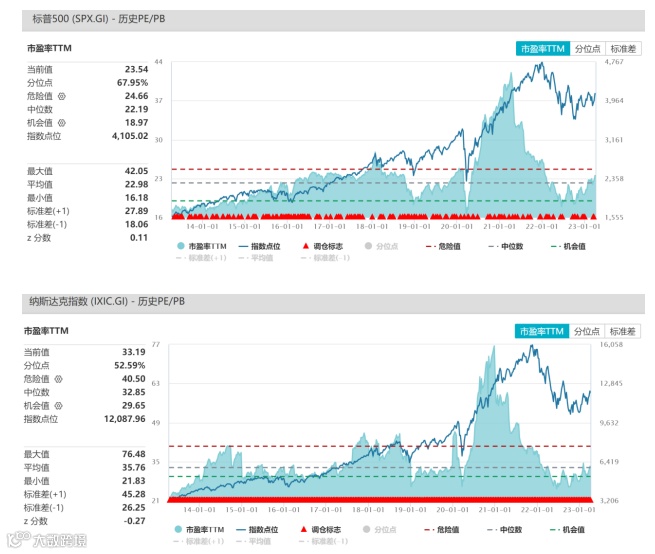Select maximum value 76.48
The image size is (655, 554).
tap(134, 454)
